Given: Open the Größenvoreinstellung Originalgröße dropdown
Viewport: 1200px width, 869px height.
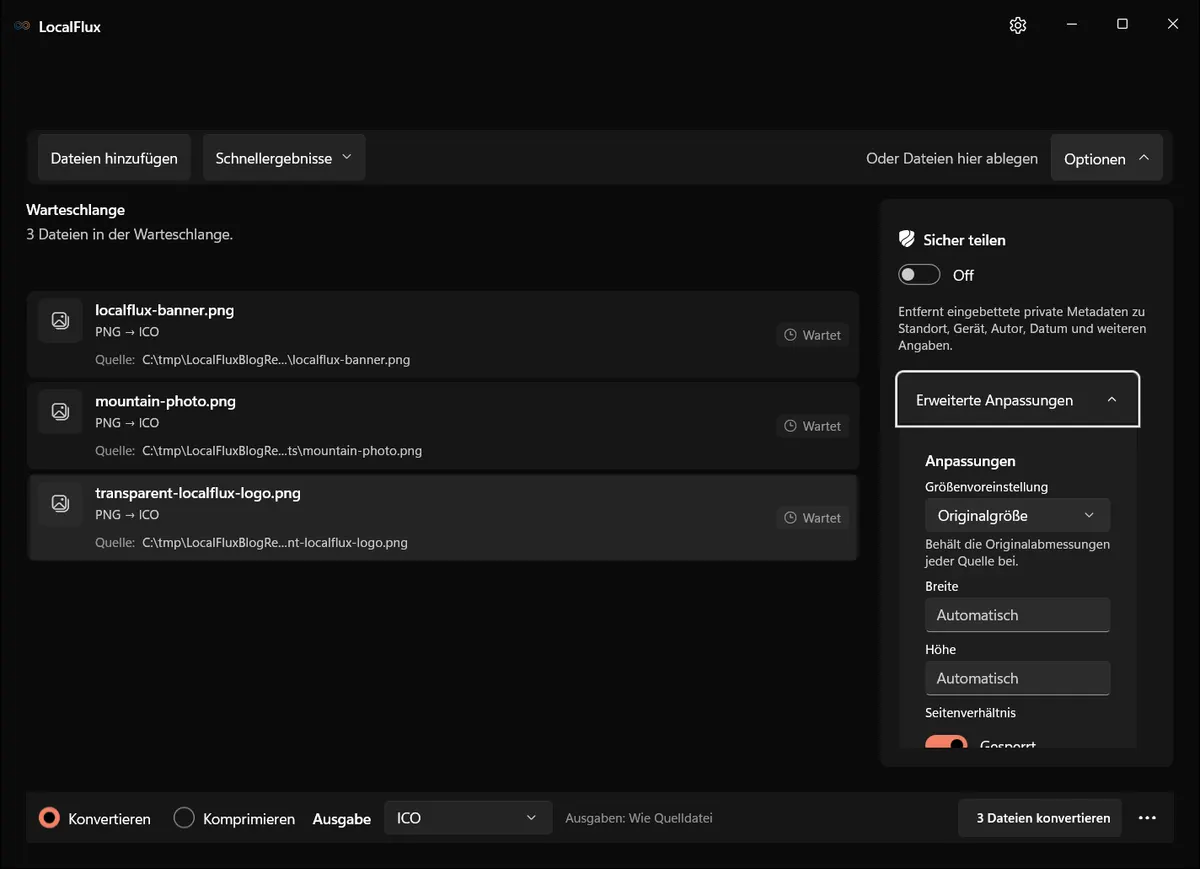Looking at the screenshot, I should [x=1018, y=516].
